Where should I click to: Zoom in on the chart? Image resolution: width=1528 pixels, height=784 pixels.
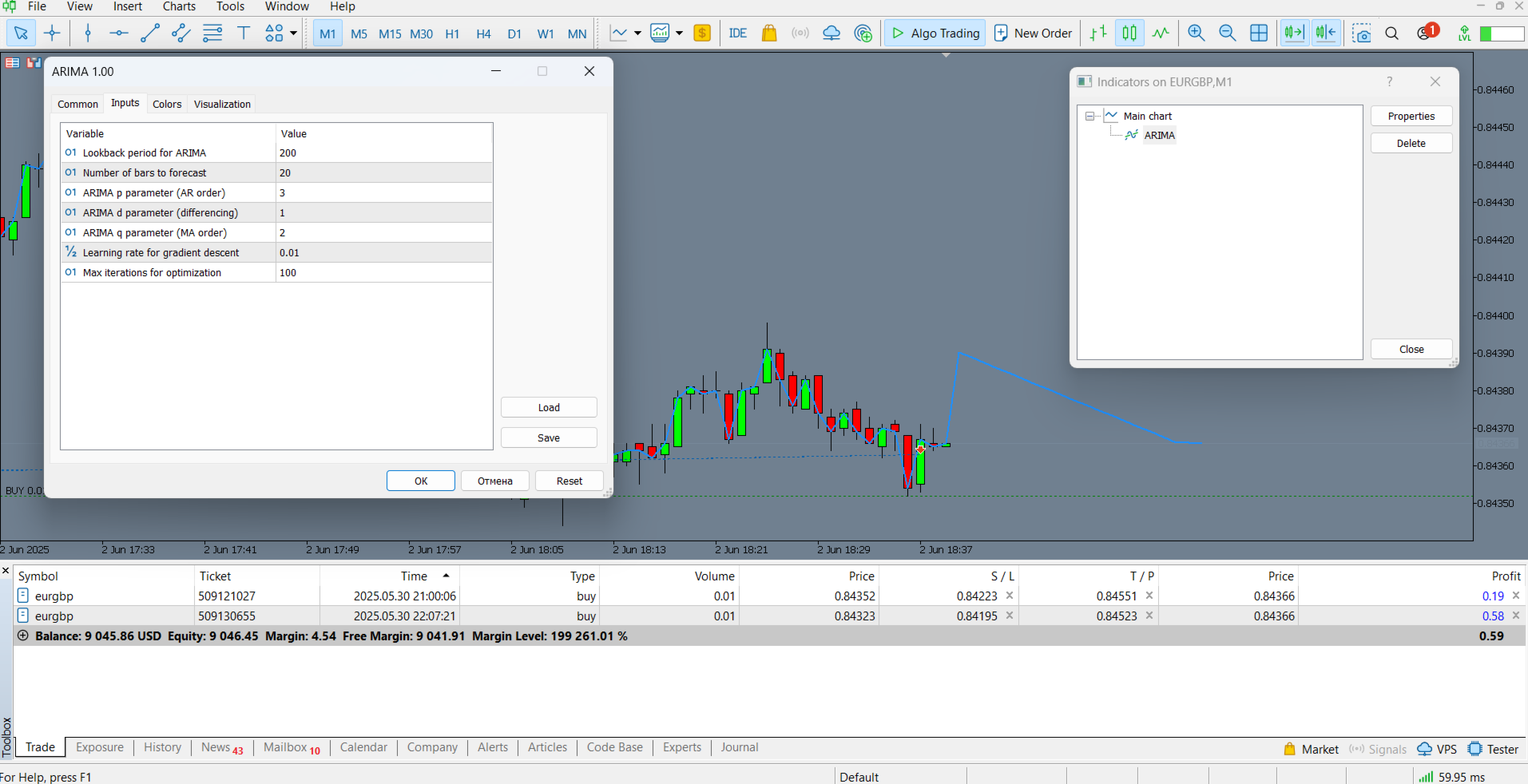click(1197, 33)
